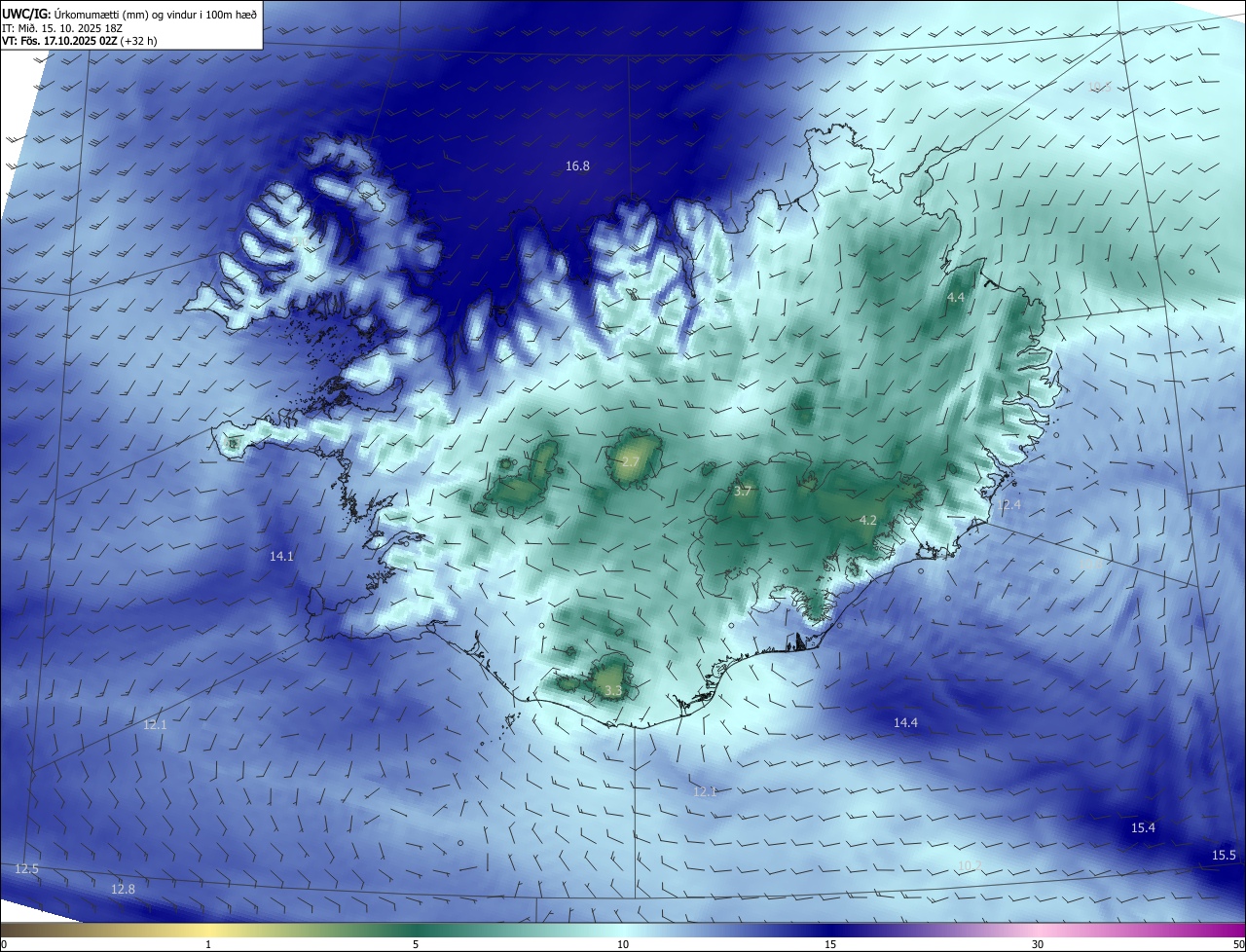Click the 2.7 value label
The width and height of the screenshot is (1246, 952).
pos(630,461)
